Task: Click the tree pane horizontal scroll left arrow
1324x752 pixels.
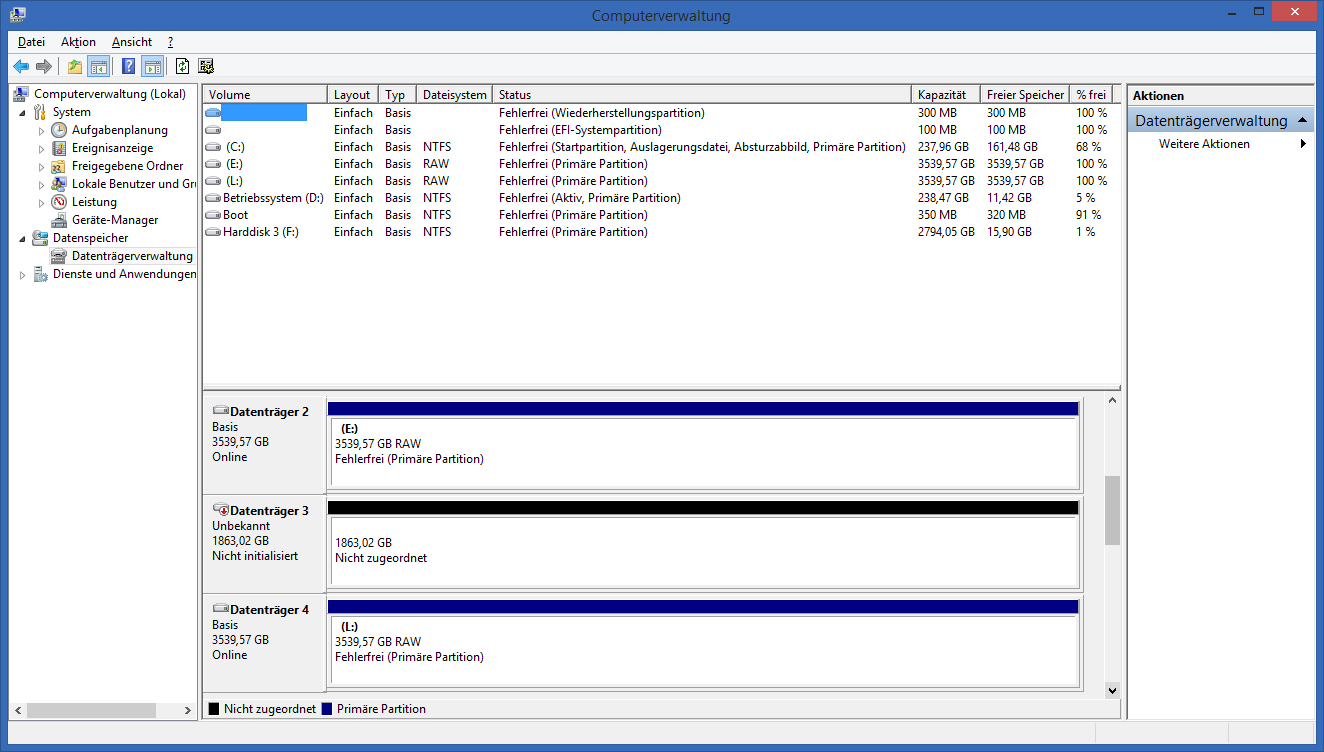Action: pos(17,710)
